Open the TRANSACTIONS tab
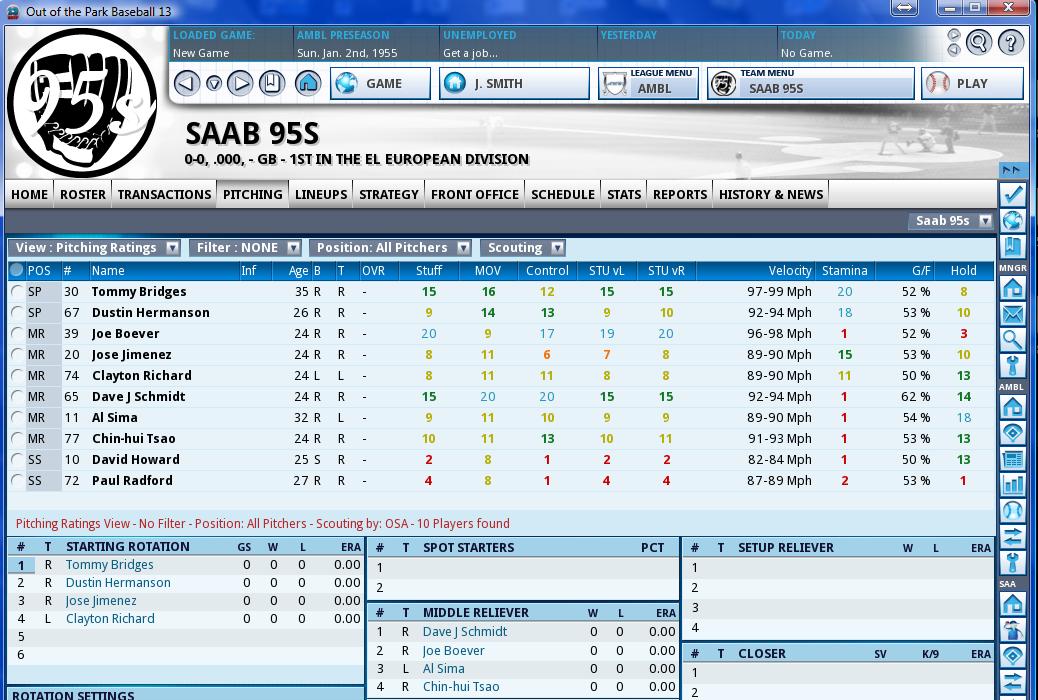This screenshot has height=700, width=1038. tap(164, 194)
